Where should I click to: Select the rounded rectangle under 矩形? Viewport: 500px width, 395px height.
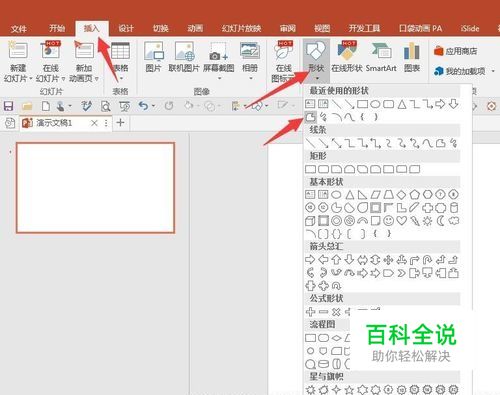coord(323,169)
